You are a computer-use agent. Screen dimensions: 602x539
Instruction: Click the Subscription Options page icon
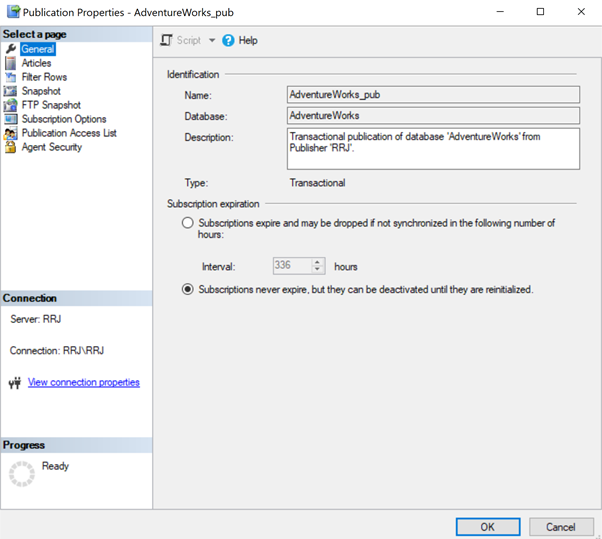click(11, 119)
